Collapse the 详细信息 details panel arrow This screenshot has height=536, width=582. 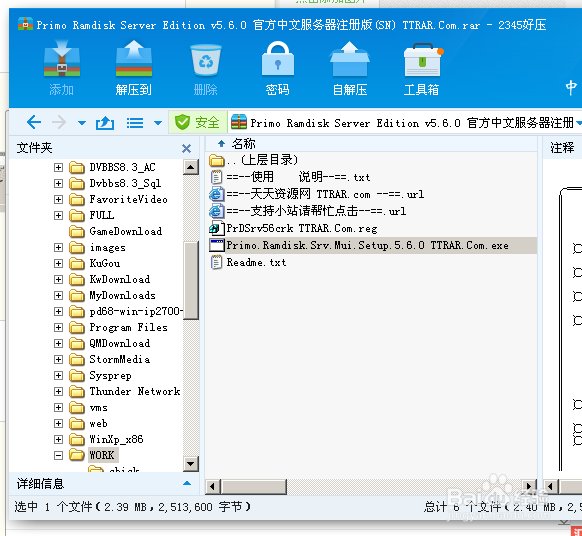[187, 483]
